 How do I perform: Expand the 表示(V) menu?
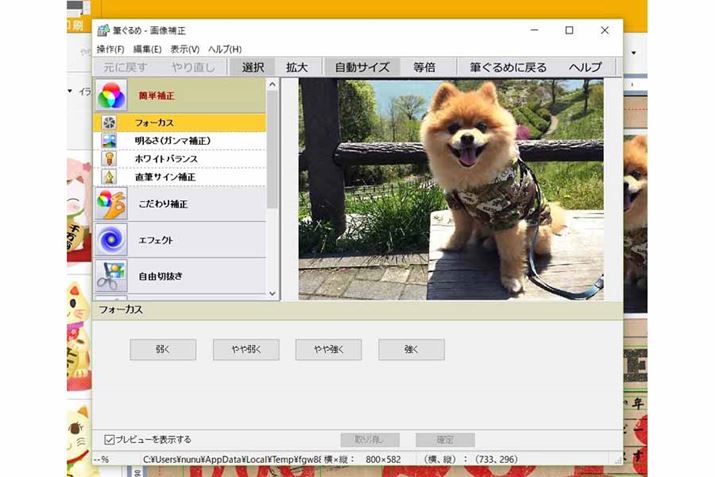click(x=184, y=49)
